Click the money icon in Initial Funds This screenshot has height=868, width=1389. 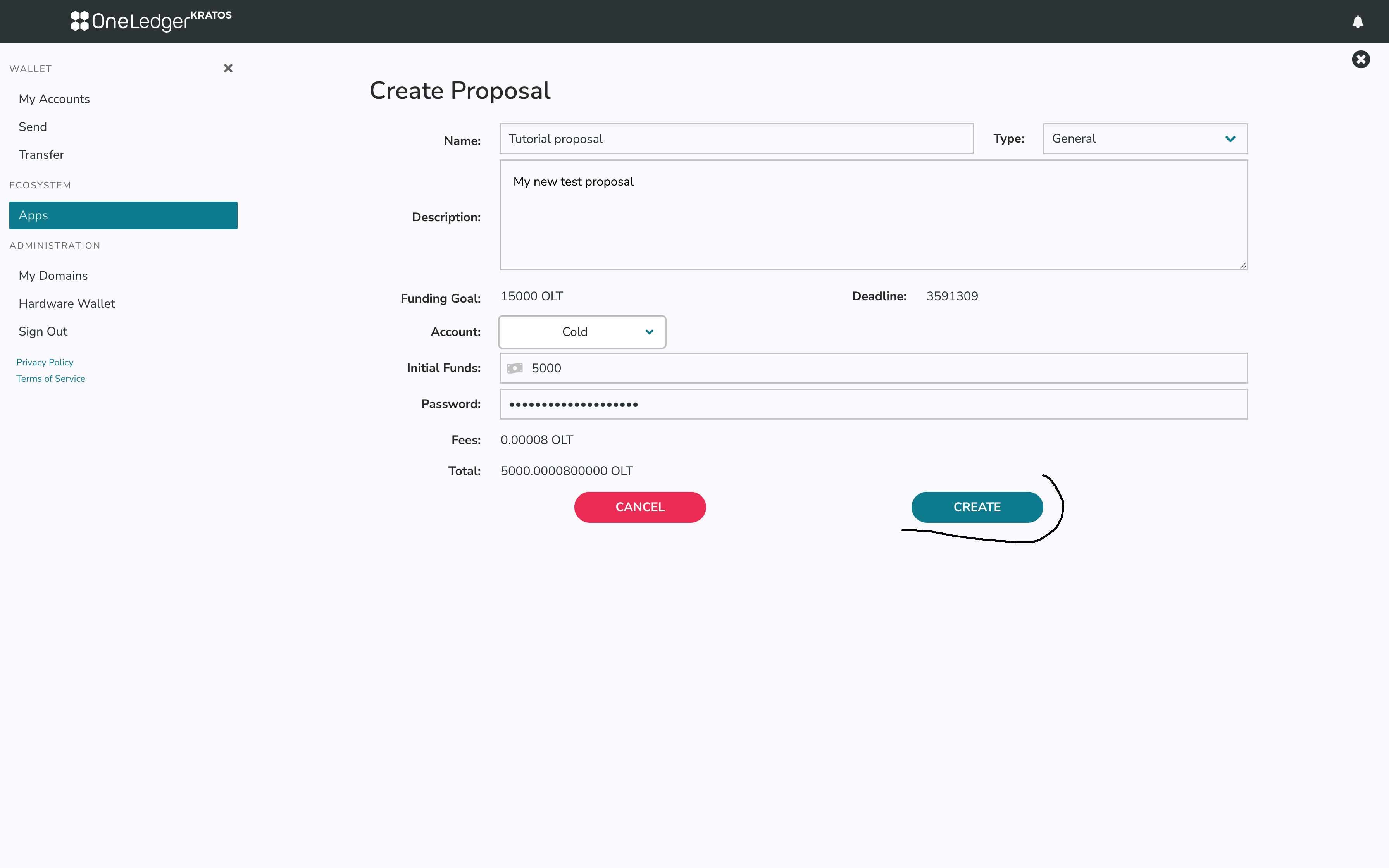[x=515, y=368]
